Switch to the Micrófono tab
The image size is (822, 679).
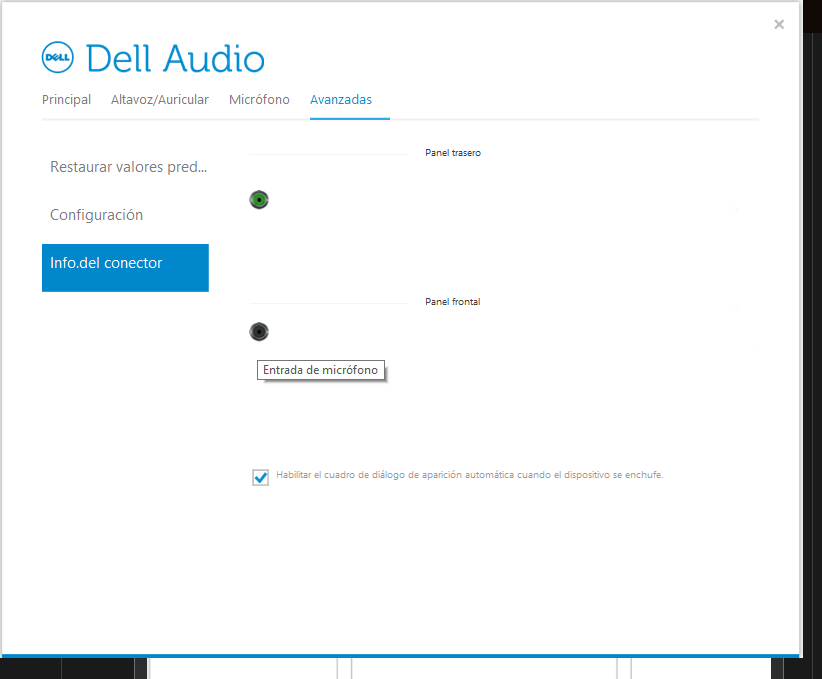click(259, 100)
